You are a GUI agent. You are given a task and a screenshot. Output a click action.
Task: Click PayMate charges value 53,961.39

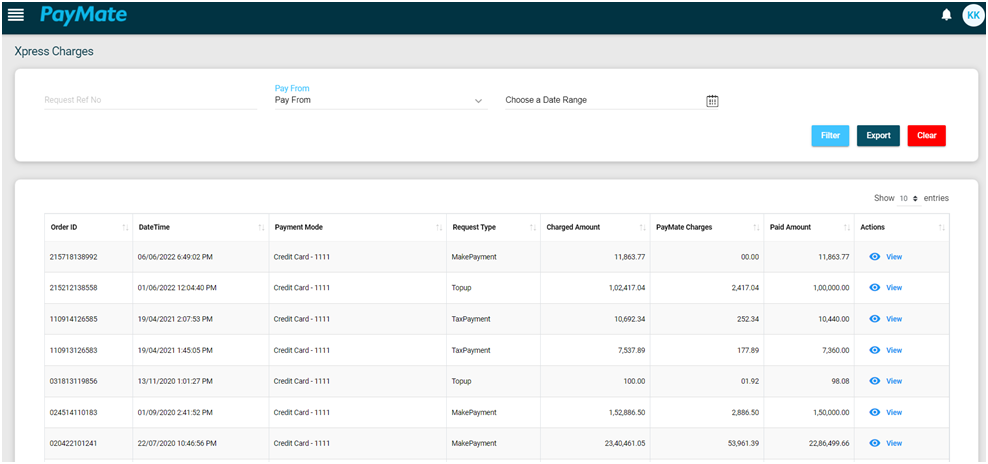coord(744,443)
